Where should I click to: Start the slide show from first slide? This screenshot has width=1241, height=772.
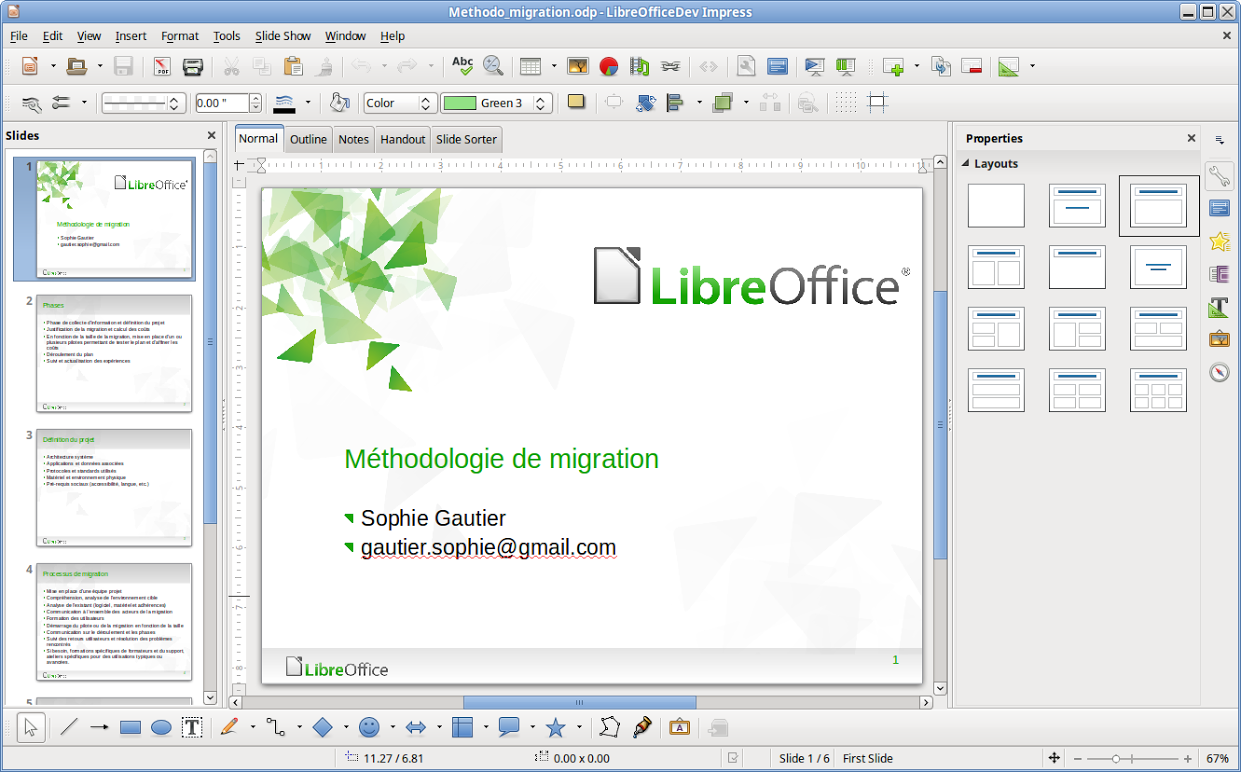[815, 67]
